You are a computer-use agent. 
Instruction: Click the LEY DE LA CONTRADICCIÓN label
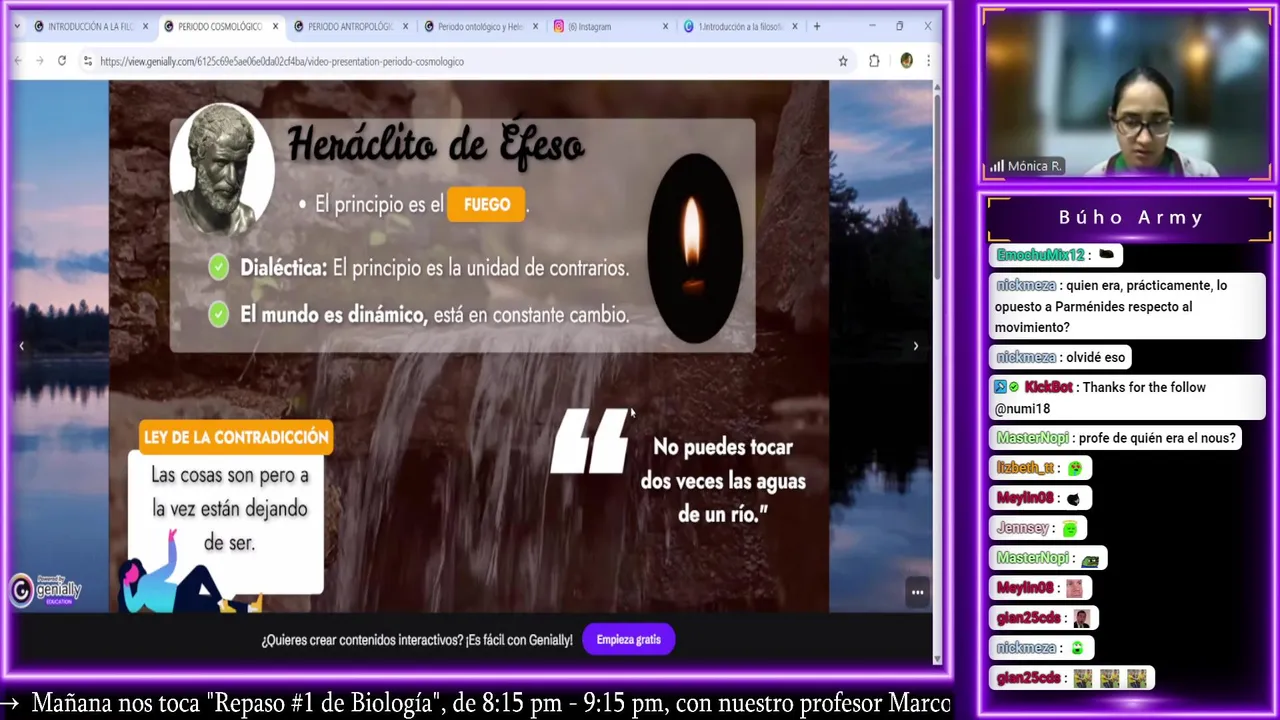(x=236, y=437)
